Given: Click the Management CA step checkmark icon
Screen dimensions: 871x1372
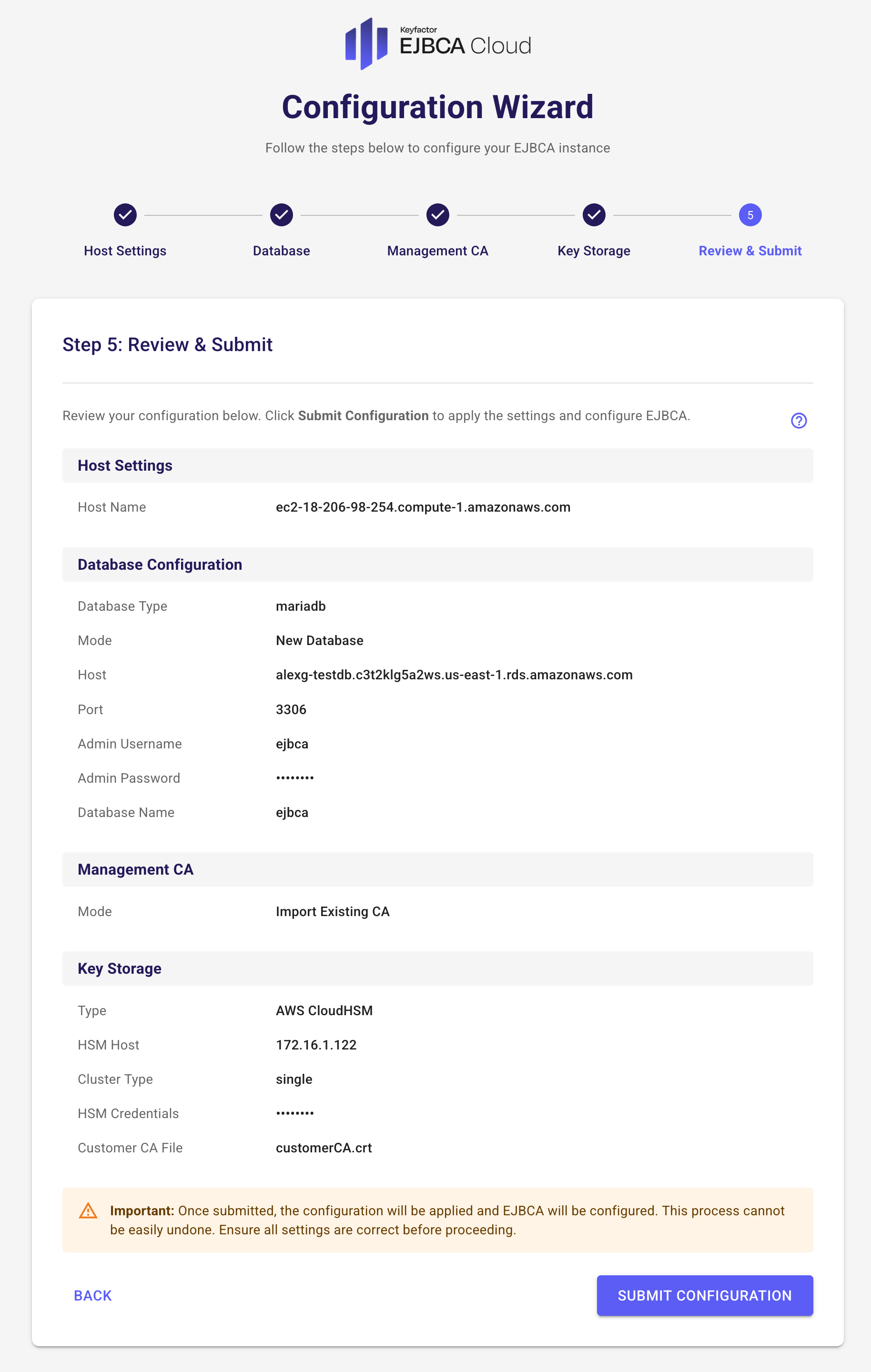Looking at the screenshot, I should (x=437, y=215).
